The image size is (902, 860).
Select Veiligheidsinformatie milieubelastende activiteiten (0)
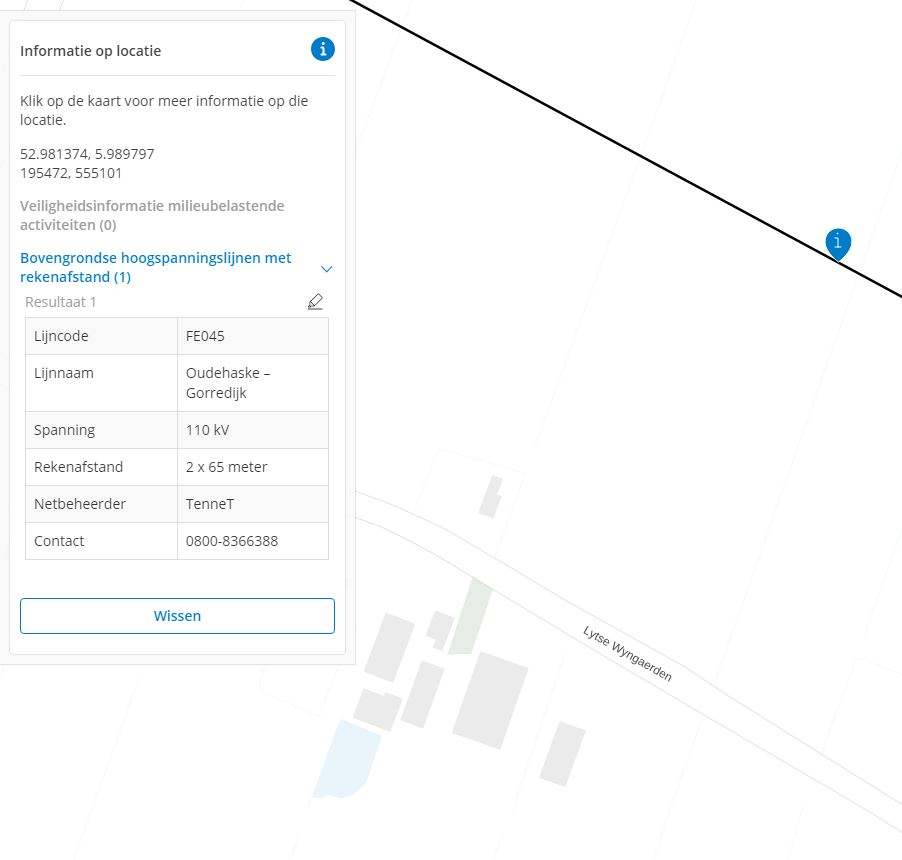click(x=152, y=215)
